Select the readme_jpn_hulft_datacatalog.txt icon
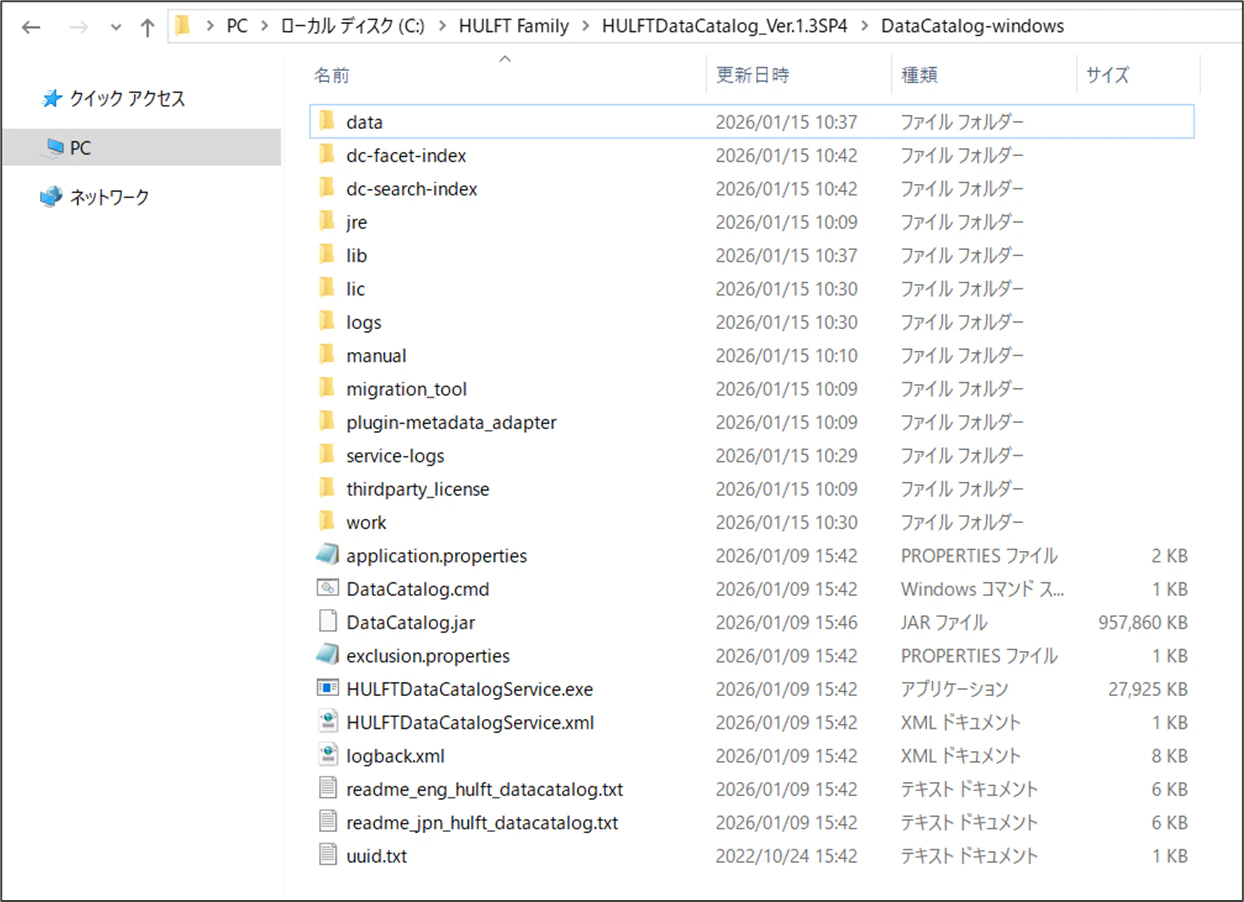 (327, 822)
